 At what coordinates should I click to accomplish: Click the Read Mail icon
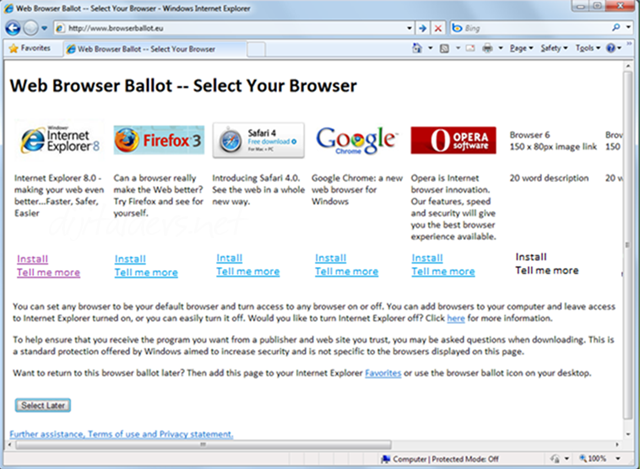[x=470, y=48]
